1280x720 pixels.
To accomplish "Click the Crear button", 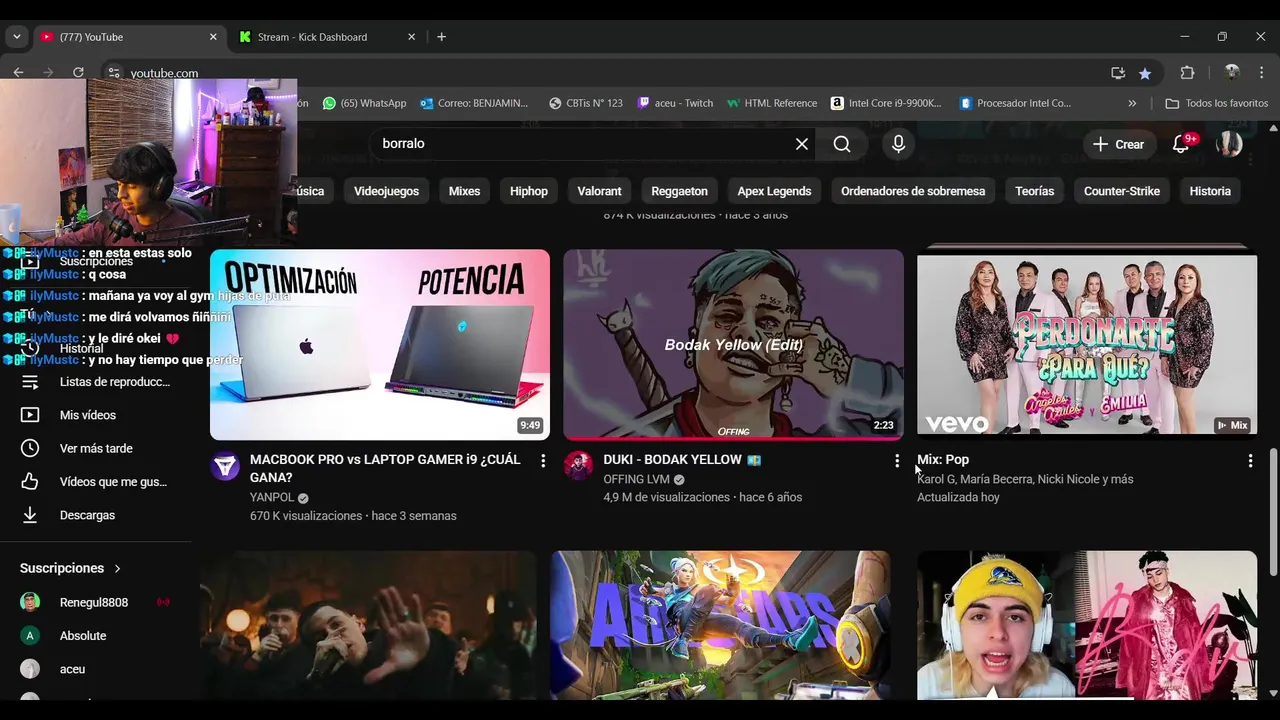I will pyautogui.click(x=1118, y=144).
